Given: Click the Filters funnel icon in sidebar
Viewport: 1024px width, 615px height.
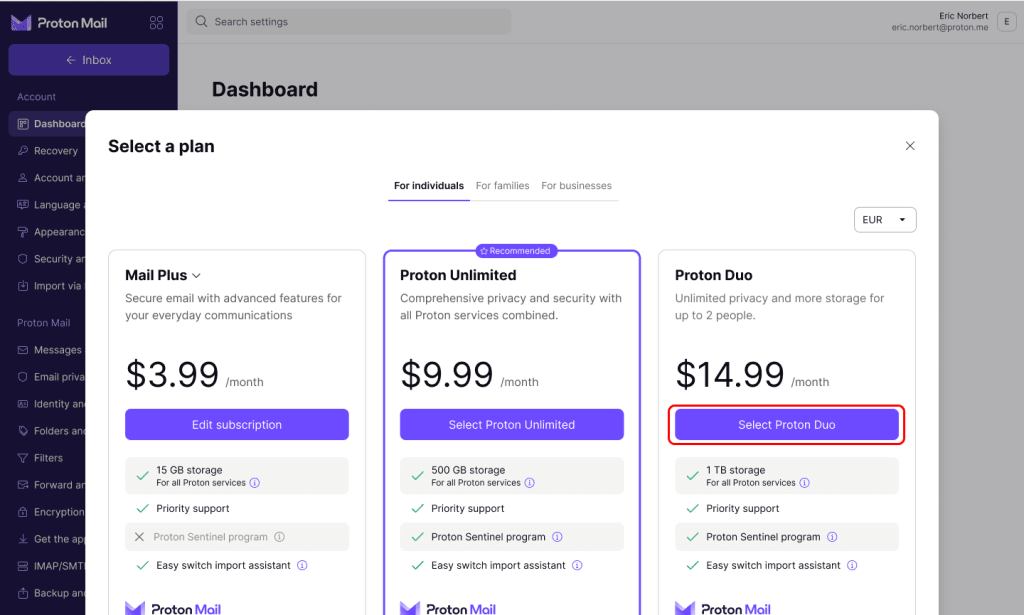Looking at the screenshot, I should [24, 458].
